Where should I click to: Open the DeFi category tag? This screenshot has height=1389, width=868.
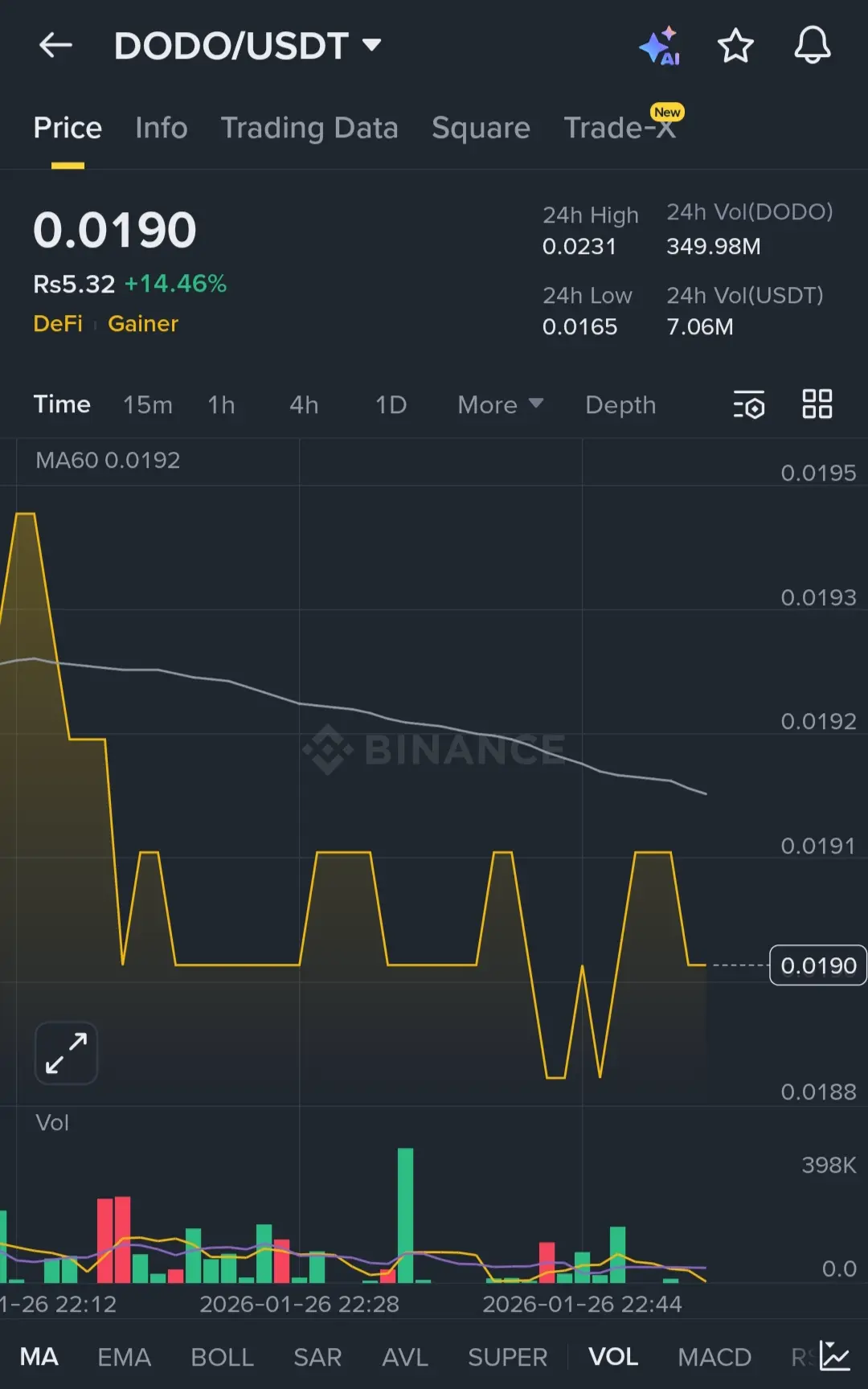58,323
